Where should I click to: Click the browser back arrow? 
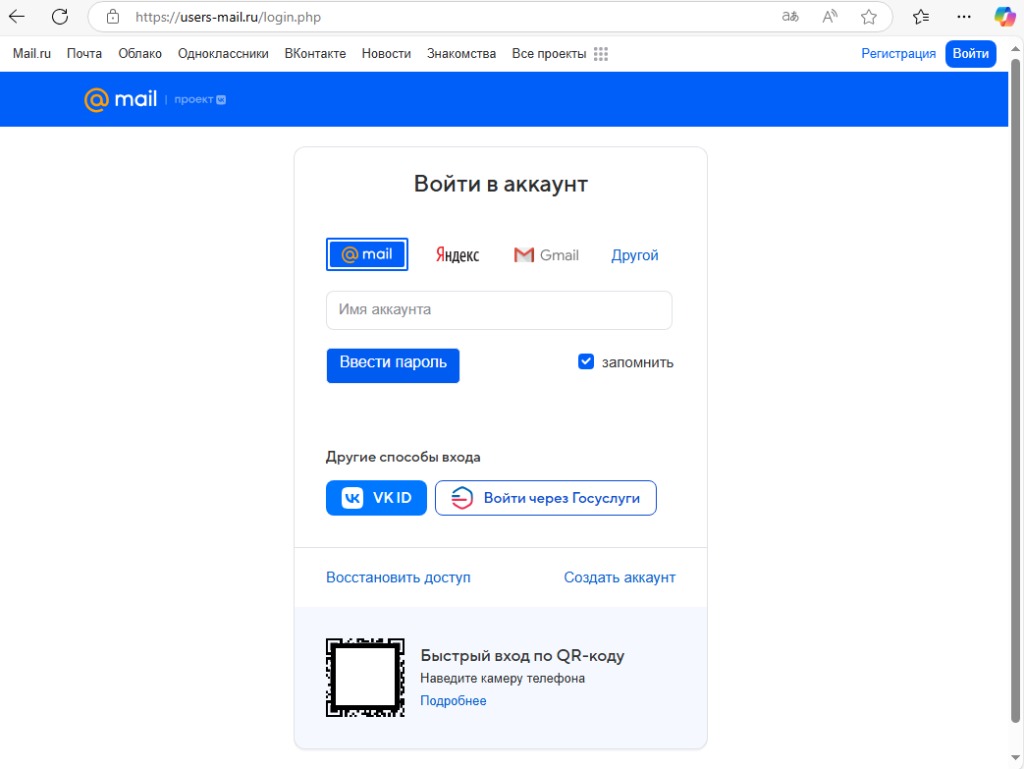pos(17,17)
